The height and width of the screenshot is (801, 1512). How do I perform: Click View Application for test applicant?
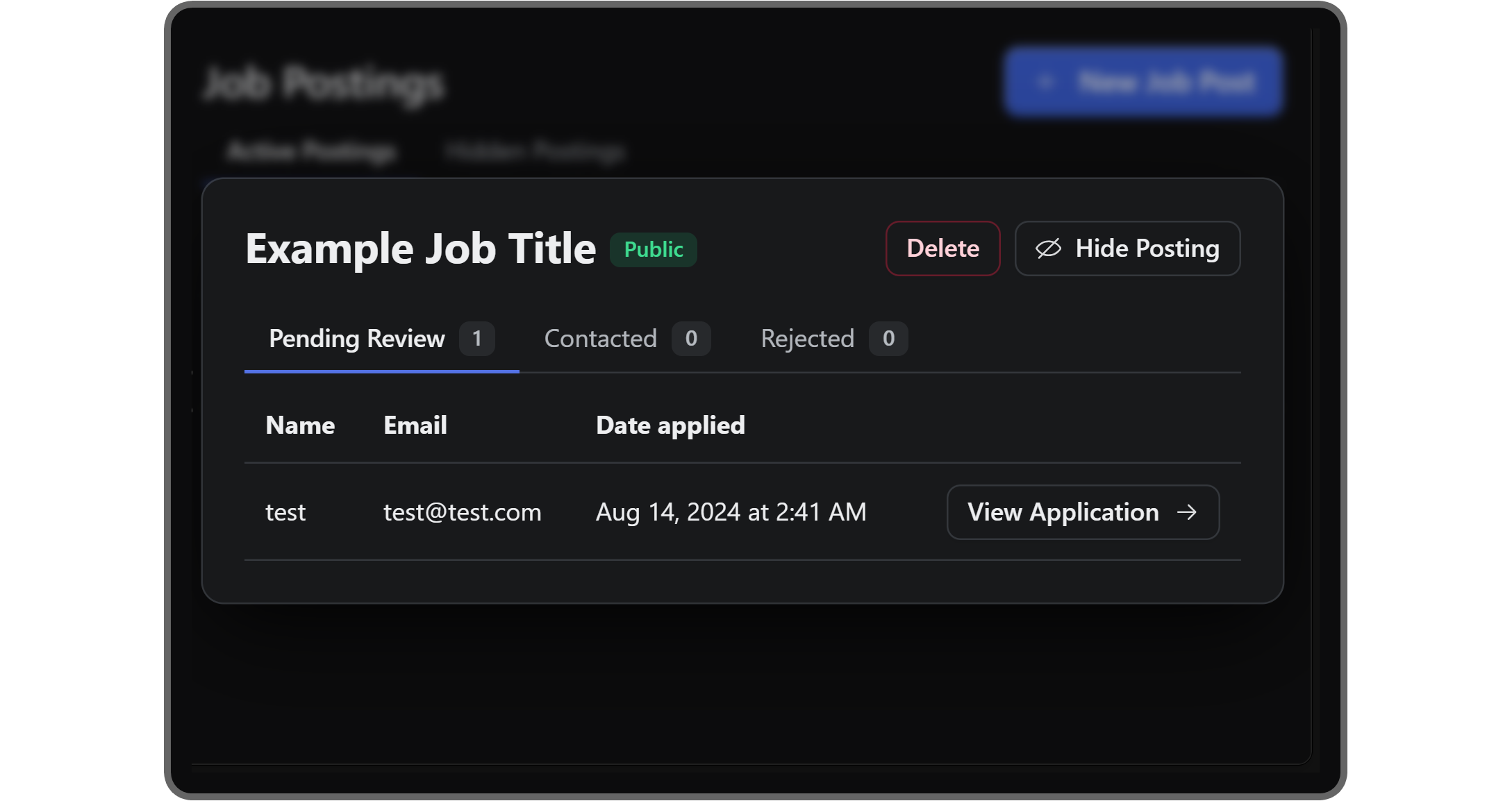[1082, 511]
